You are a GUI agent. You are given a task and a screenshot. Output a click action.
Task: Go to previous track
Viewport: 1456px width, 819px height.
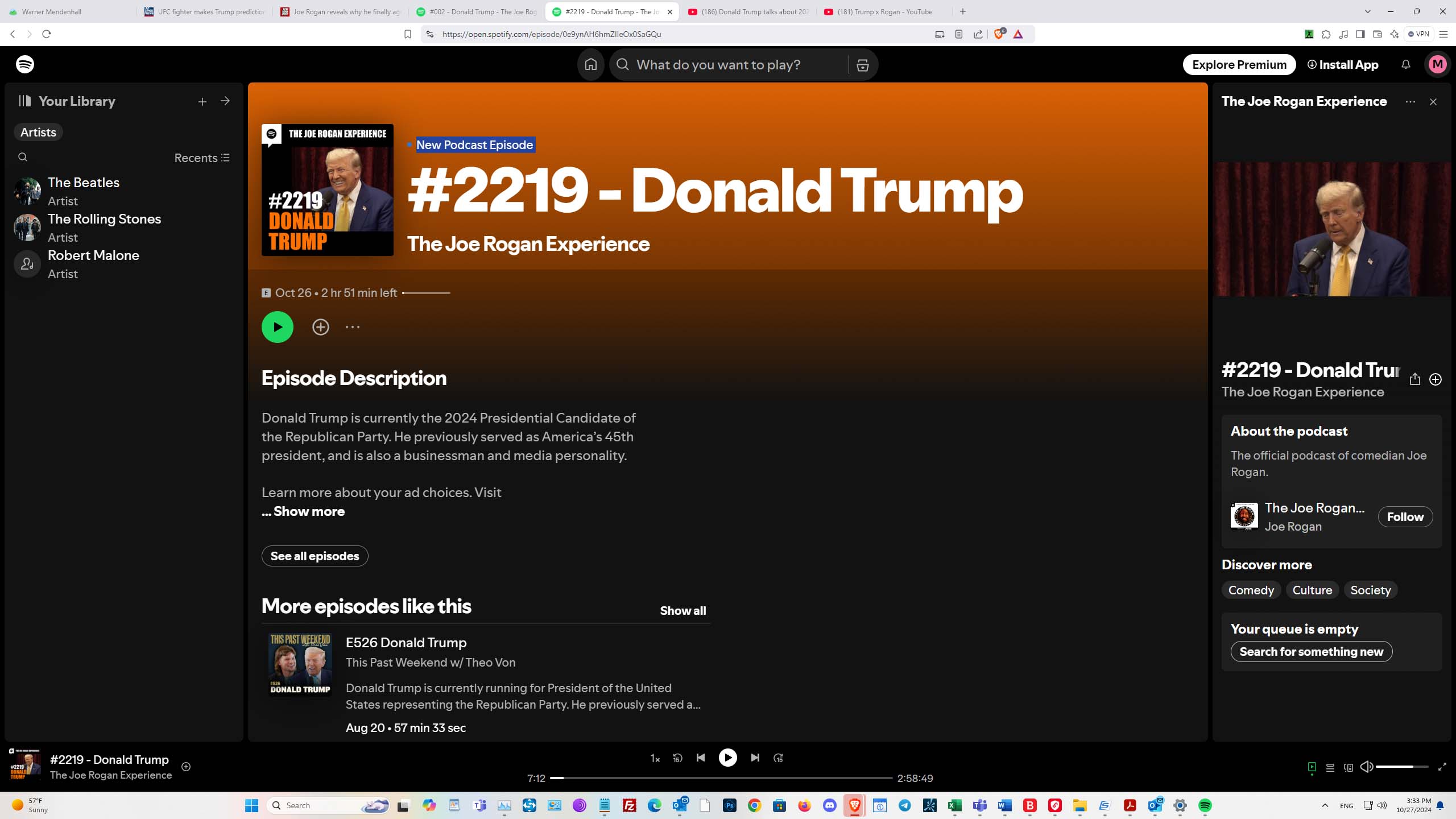coord(701,758)
